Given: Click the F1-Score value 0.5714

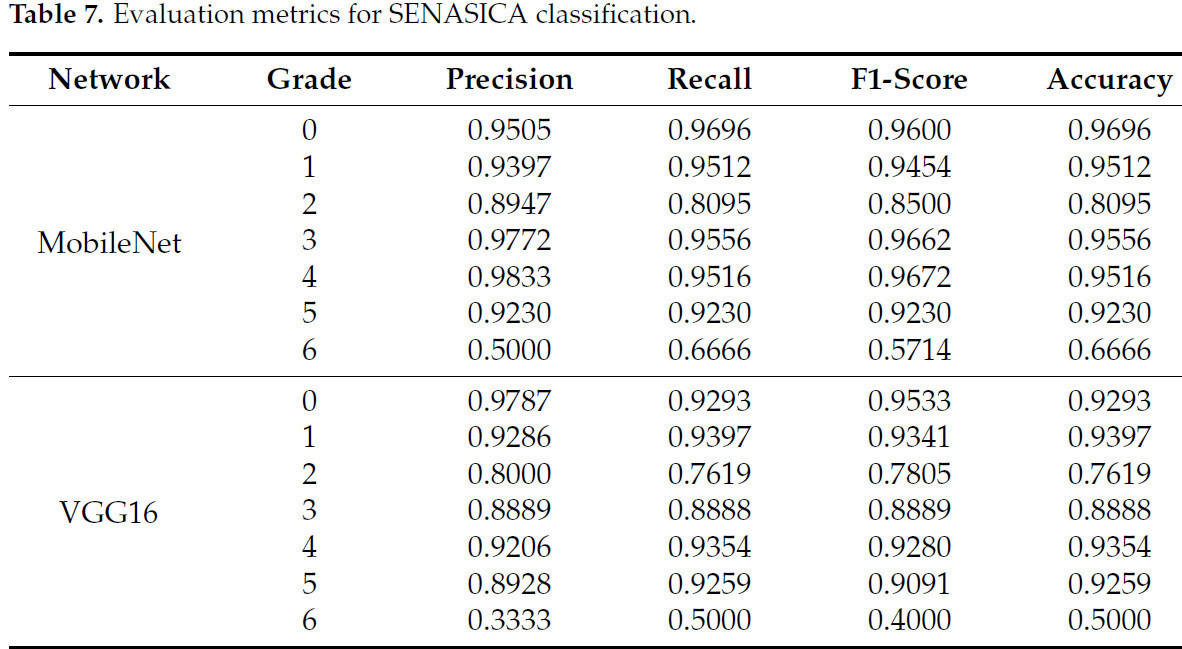Looking at the screenshot, I should click(x=909, y=350).
